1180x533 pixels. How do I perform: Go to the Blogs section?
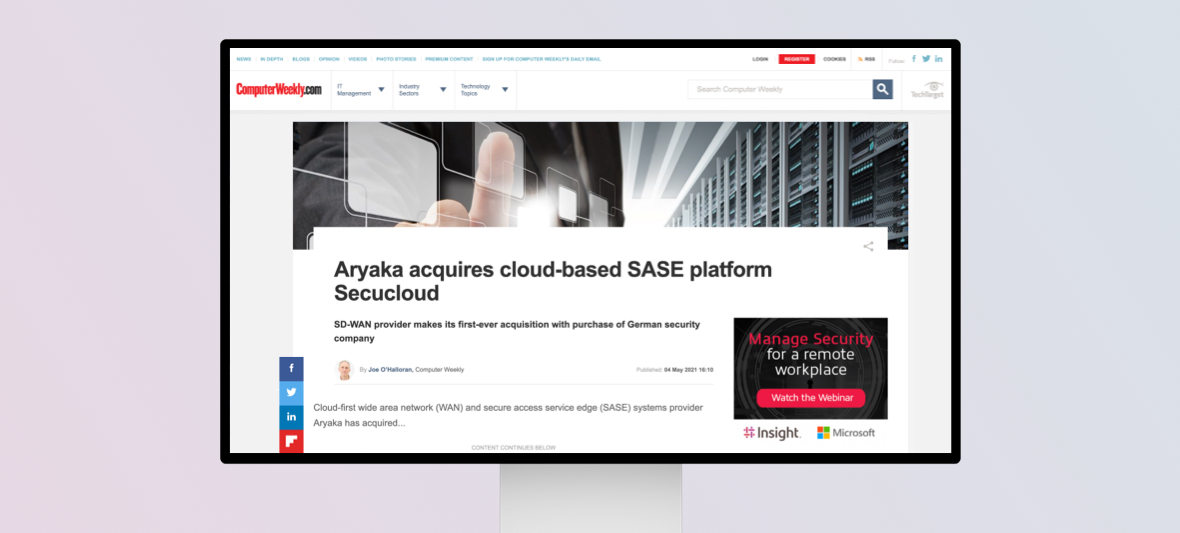[x=301, y=59]
